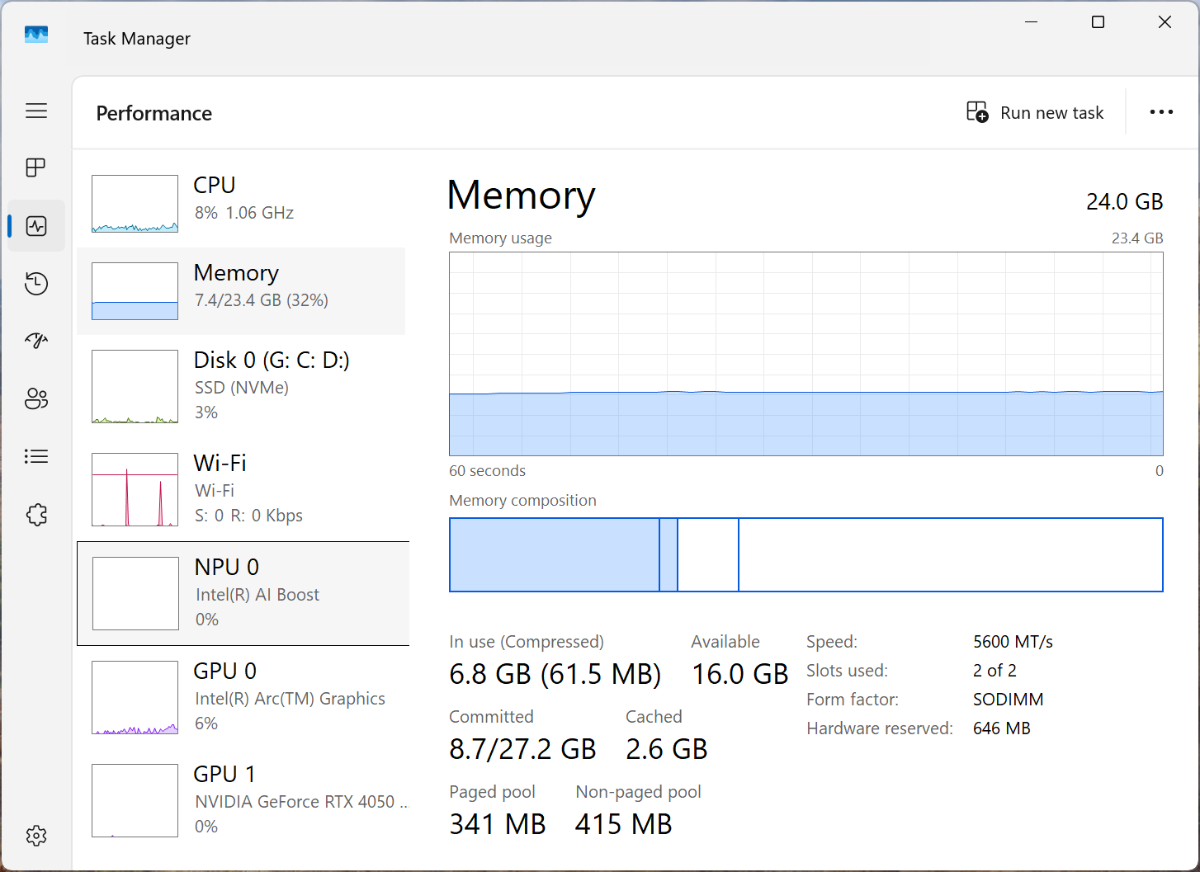Open Task Manager settings gear
The height and width of the screenshot is (872, 1200).
pos(36,835)
